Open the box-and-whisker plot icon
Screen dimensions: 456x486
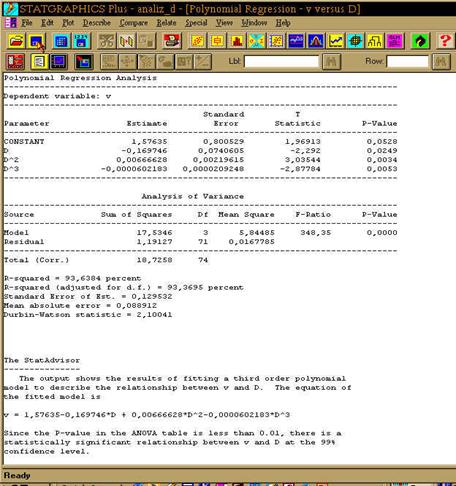click(217, 41)
